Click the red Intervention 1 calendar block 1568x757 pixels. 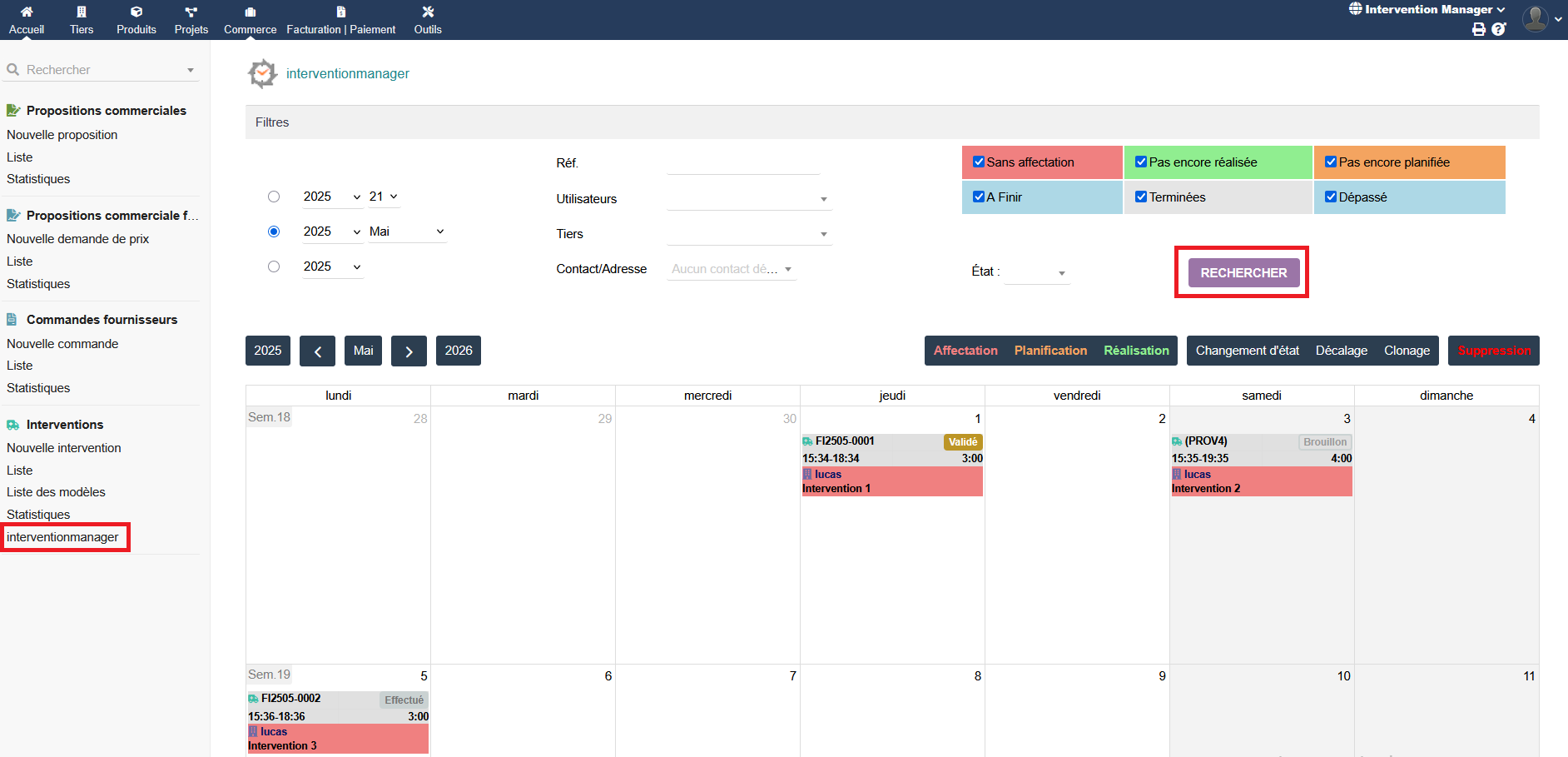(891, 481)
